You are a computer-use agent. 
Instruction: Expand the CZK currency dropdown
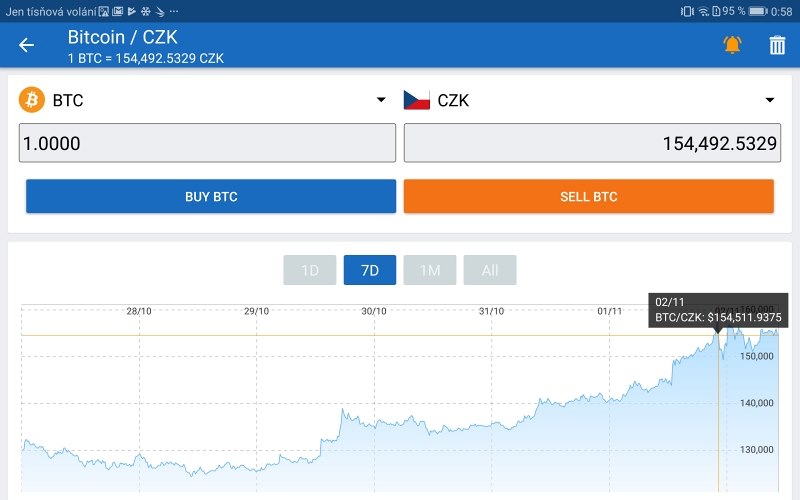coord(770,99)
